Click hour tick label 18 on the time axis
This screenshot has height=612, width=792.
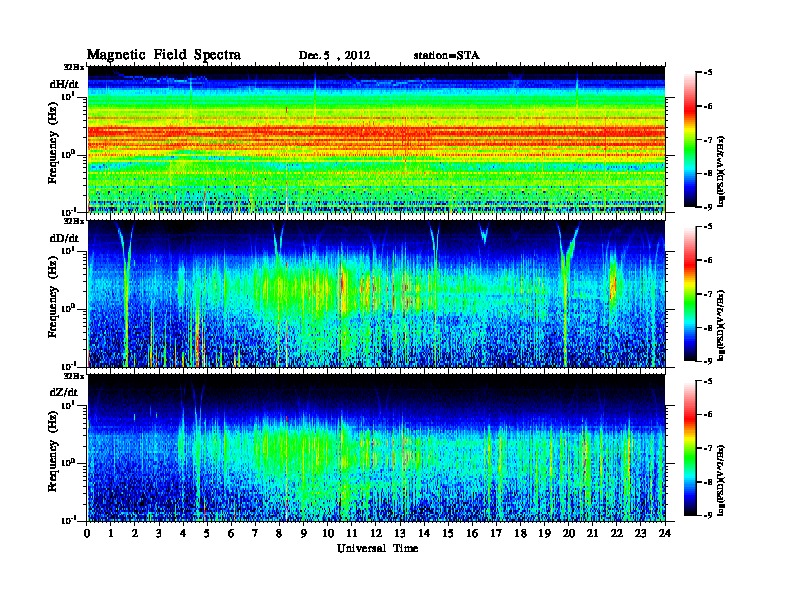(x=520, y=533)
